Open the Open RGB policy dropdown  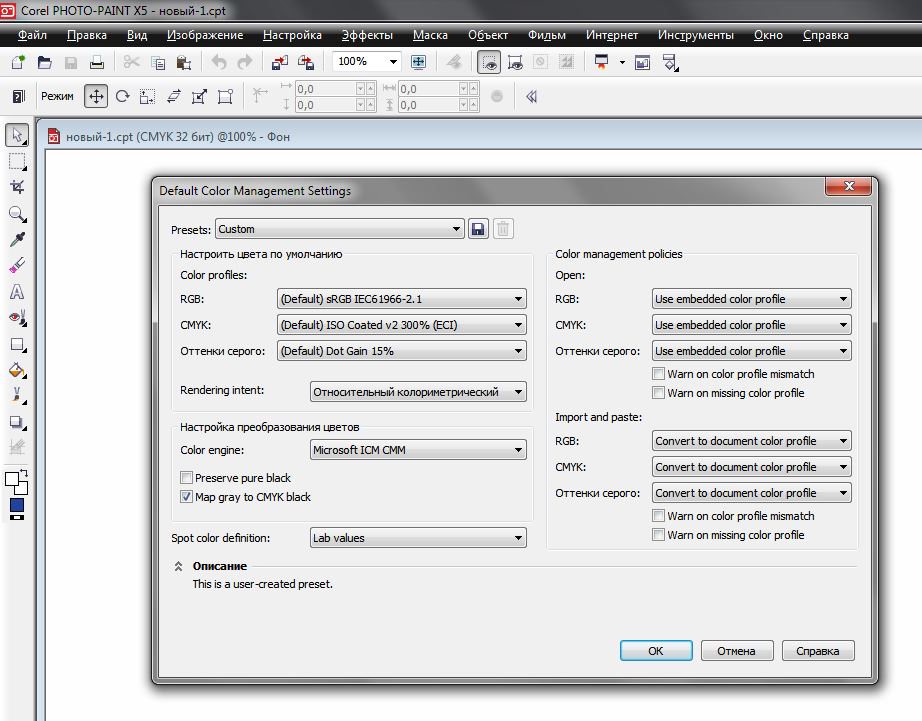pos(751,299)
